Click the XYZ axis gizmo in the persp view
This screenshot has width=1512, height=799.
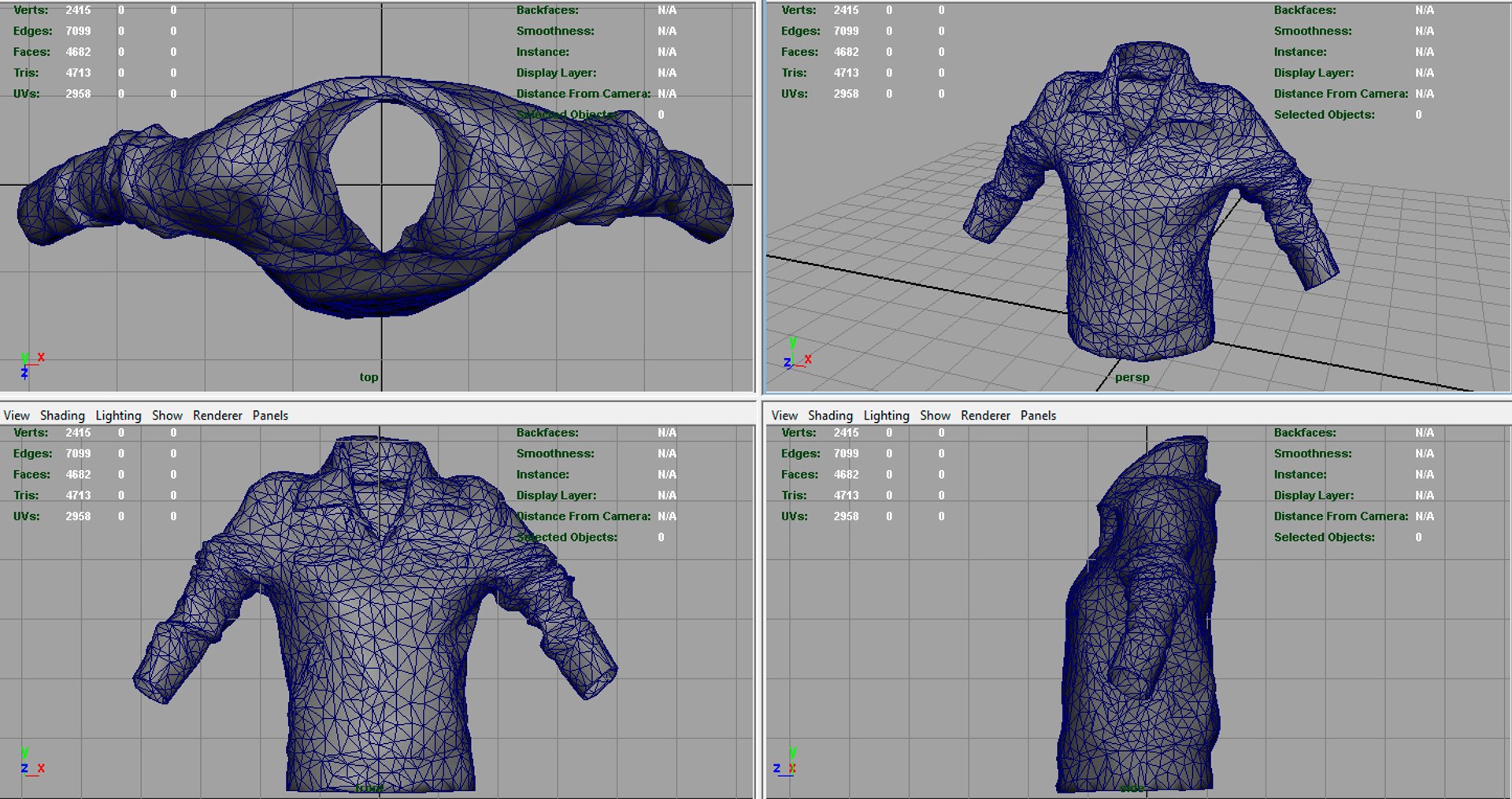(x=798, y=354)
